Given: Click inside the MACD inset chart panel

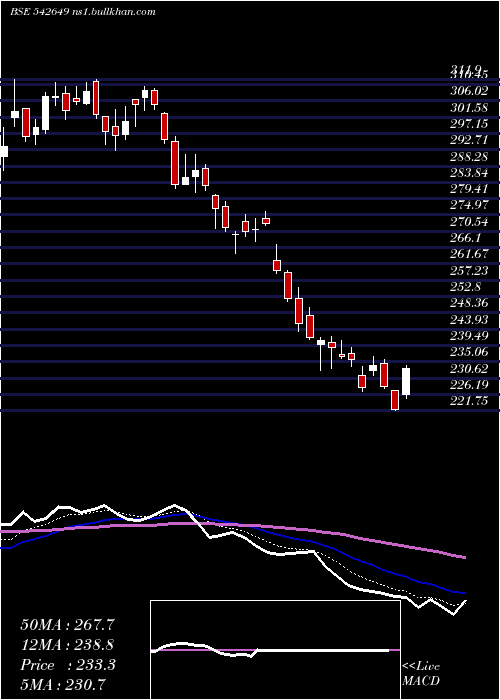Looking at the screenshot, I should [x=275, y=650].
